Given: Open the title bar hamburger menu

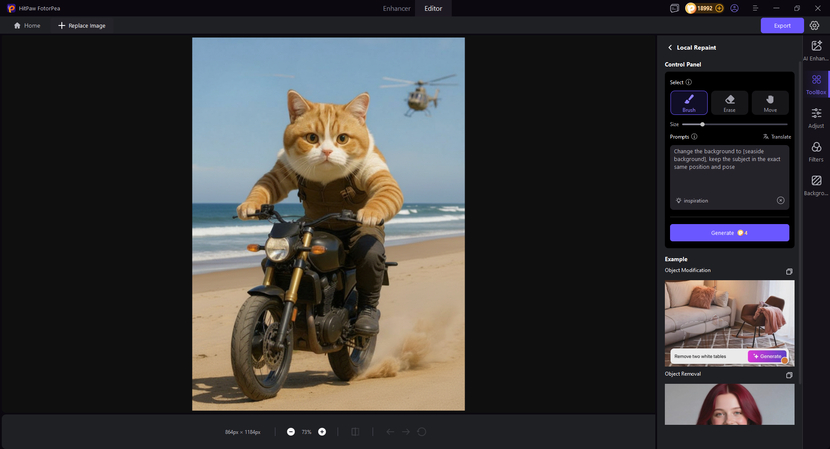Looking at the screenshot, I should tap(755, 8).
